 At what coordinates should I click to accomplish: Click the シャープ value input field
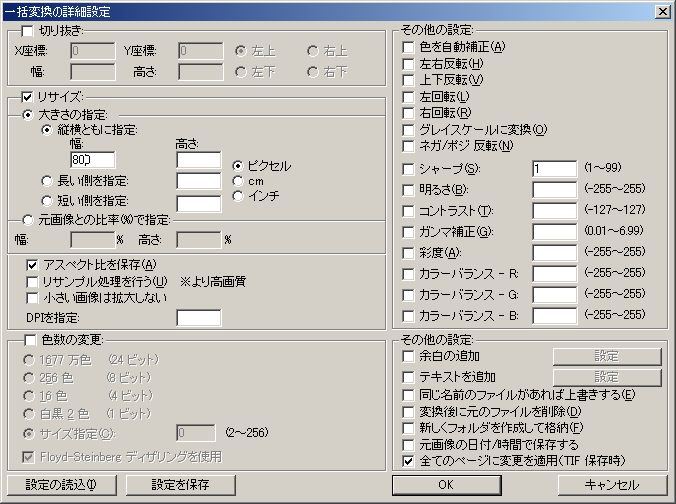(554, 169)
